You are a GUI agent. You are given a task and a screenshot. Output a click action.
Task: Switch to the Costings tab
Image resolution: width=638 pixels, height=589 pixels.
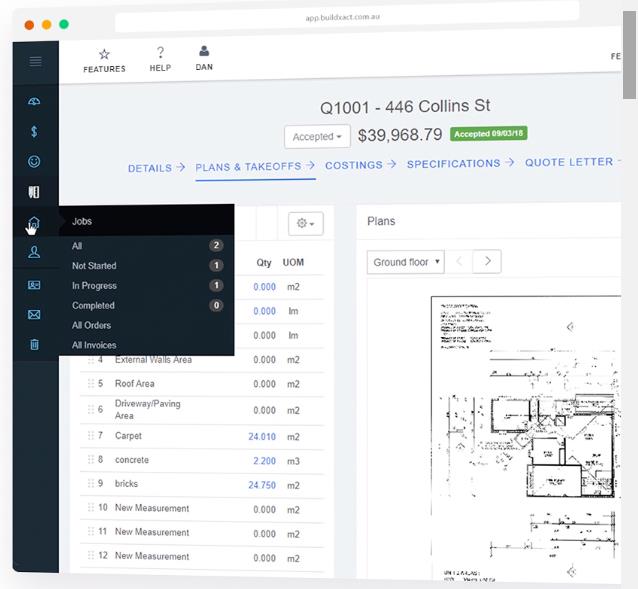354,165
